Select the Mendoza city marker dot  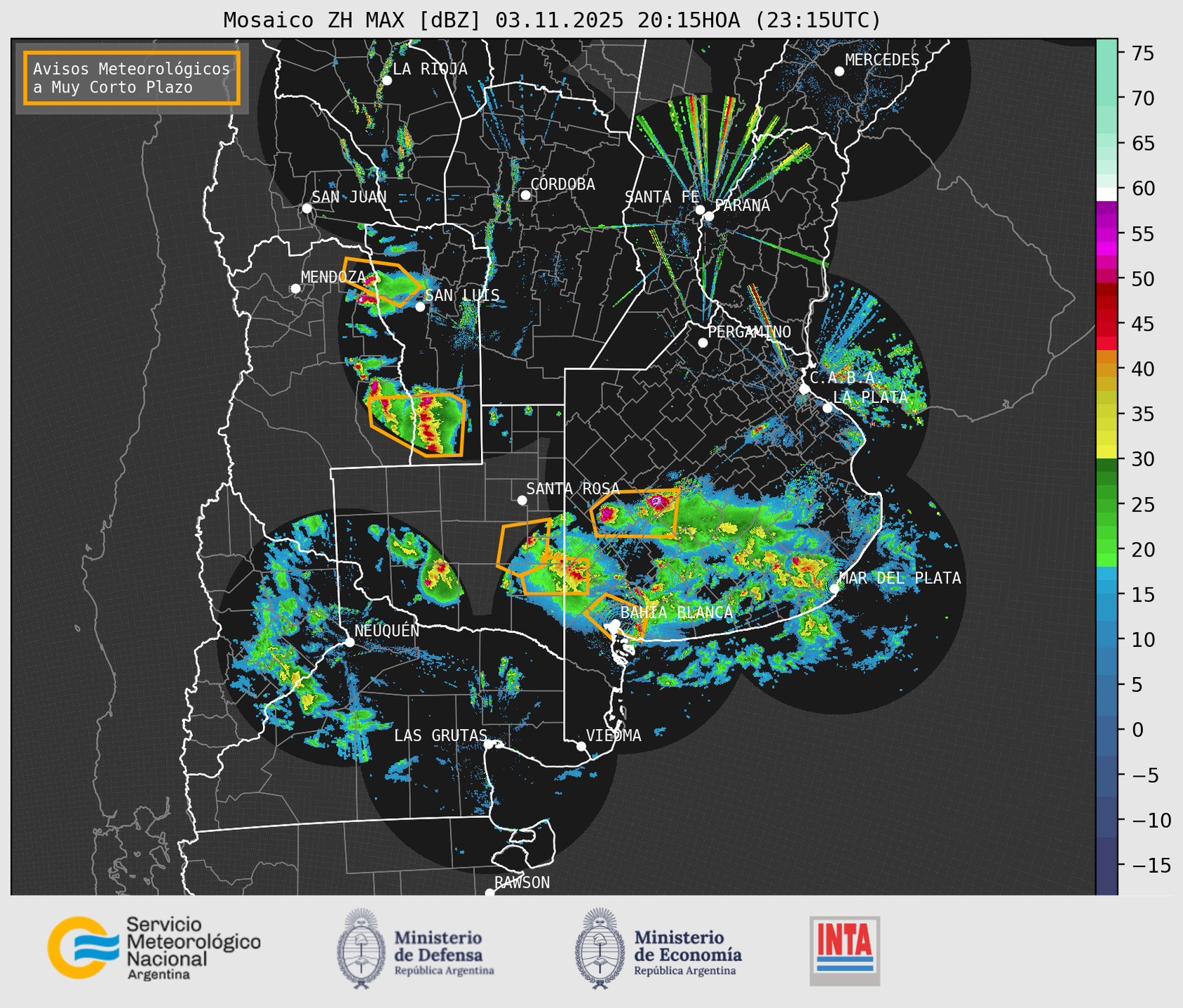tap(295, 289)
